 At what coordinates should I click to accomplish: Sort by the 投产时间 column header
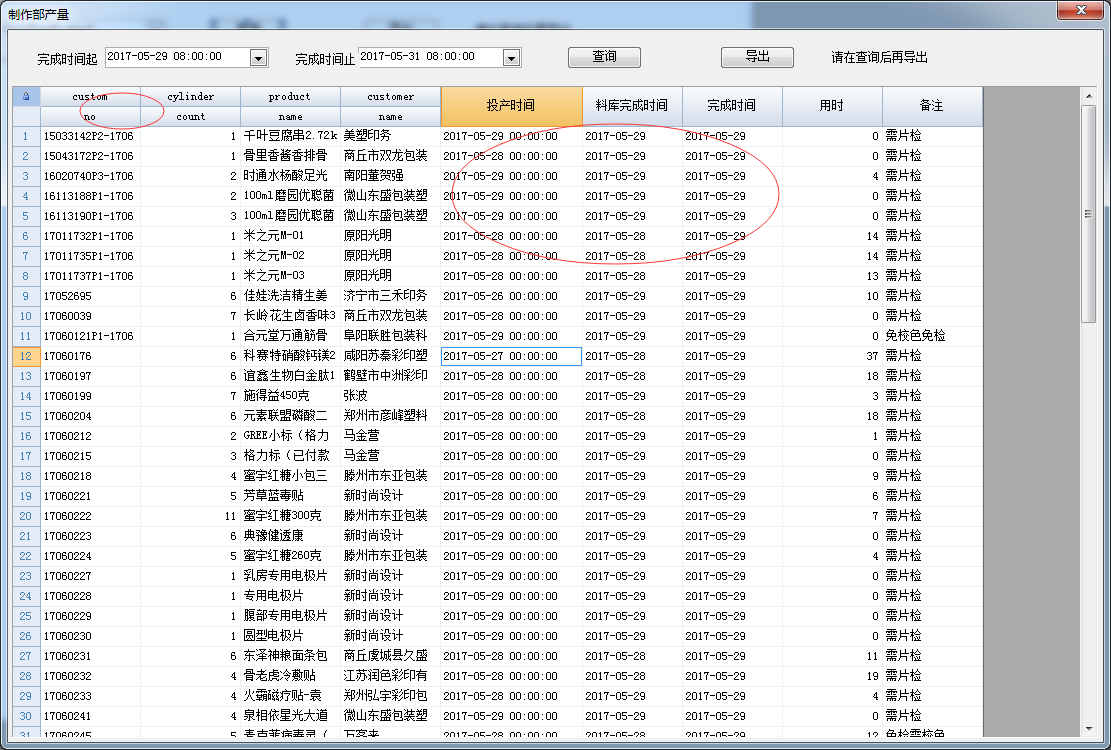click(511, 106)
